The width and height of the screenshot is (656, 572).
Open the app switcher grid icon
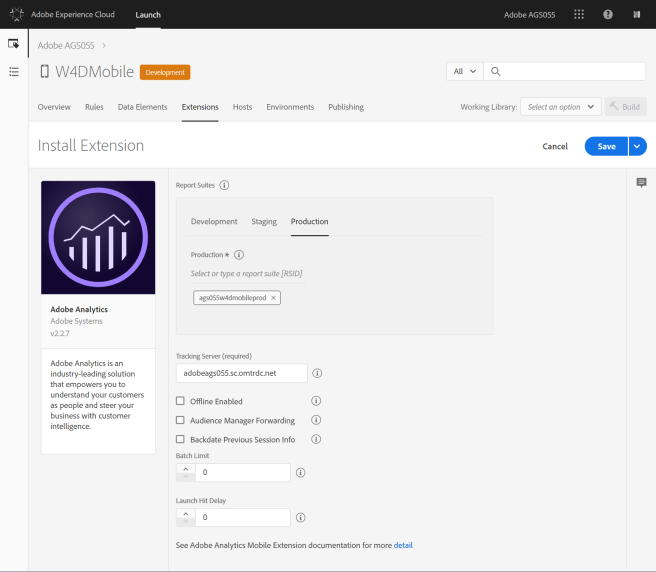coord(579,15)
